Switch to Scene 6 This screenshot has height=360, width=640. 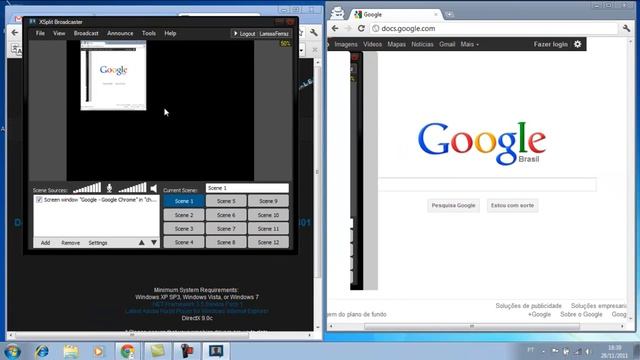[x=226, y=215]
